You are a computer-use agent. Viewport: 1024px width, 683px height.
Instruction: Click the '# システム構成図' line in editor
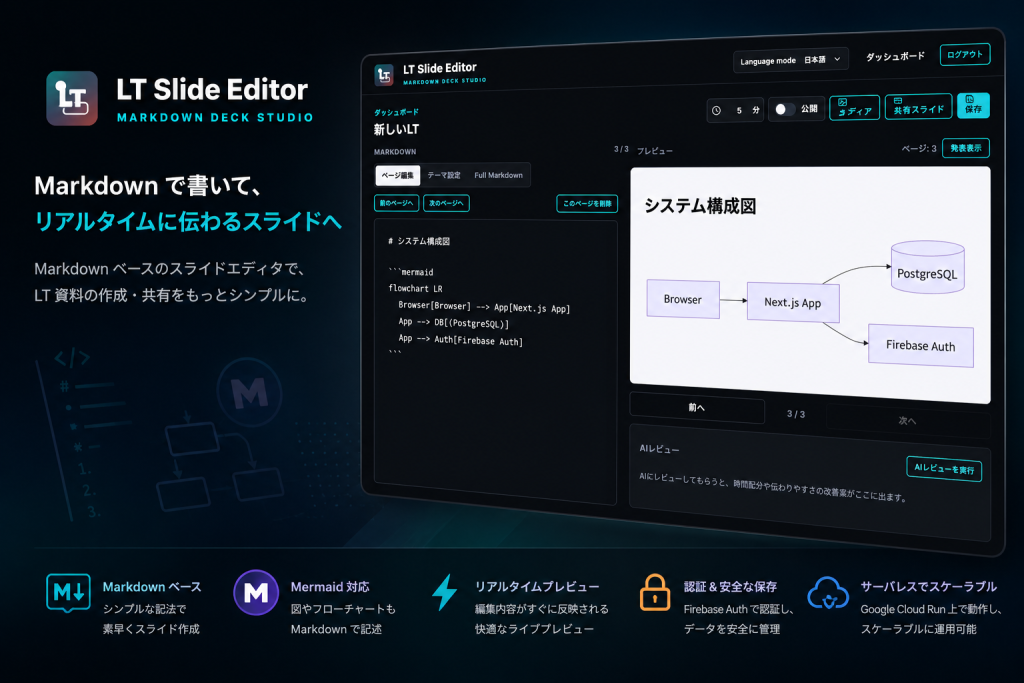(419, 241)
